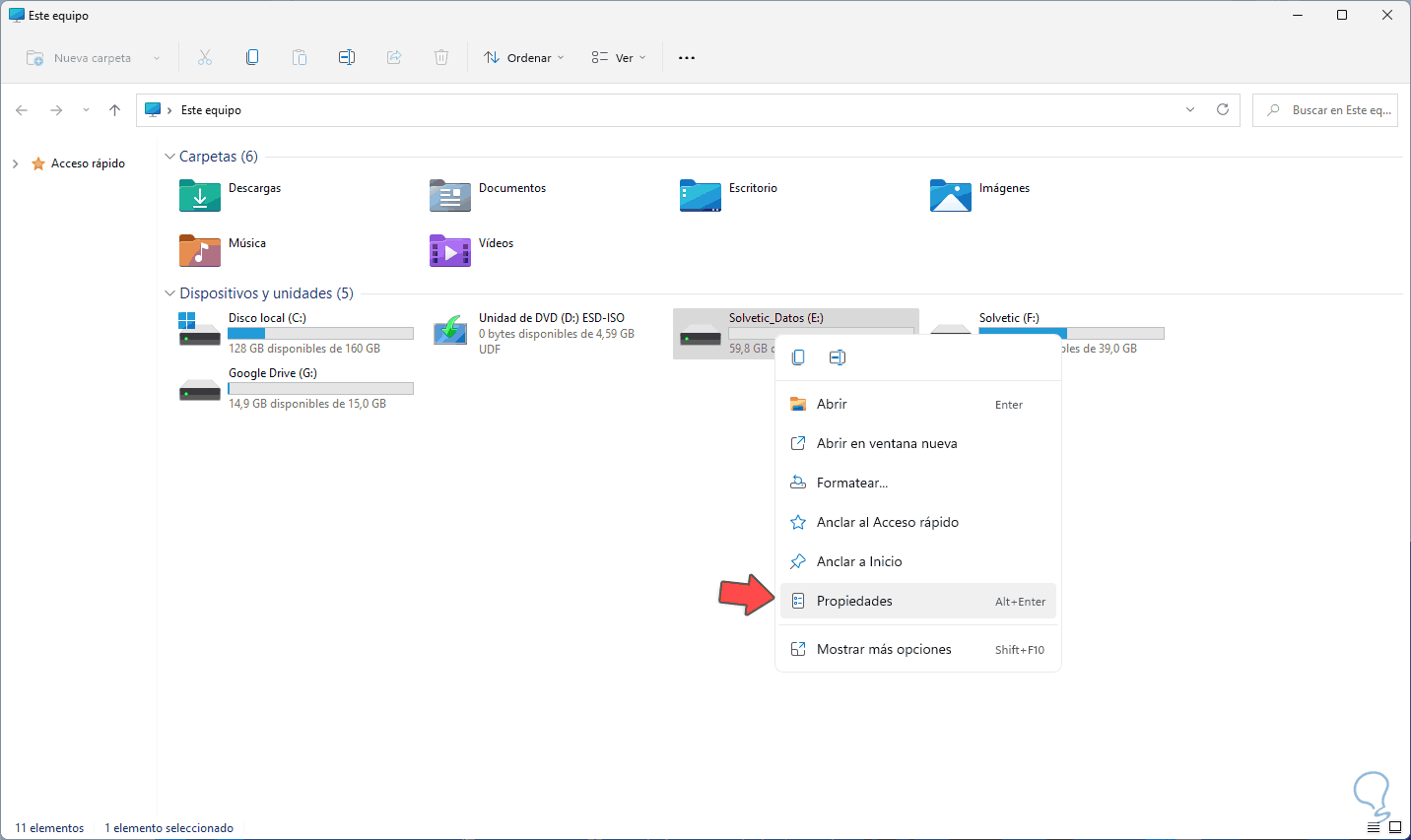Open the Ver dropdown
1411x840 pixels.
pos(619,58)
